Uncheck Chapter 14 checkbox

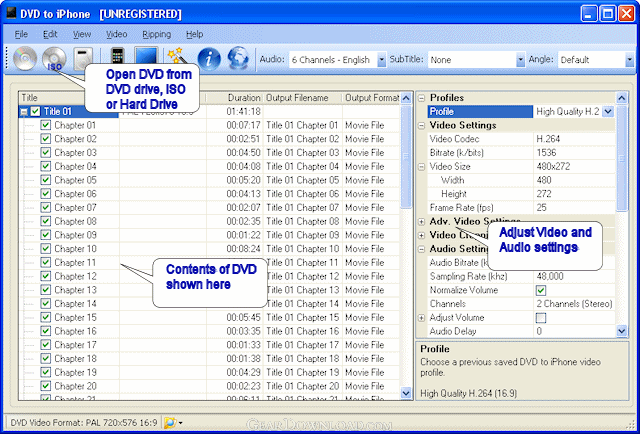click(45, 303)
